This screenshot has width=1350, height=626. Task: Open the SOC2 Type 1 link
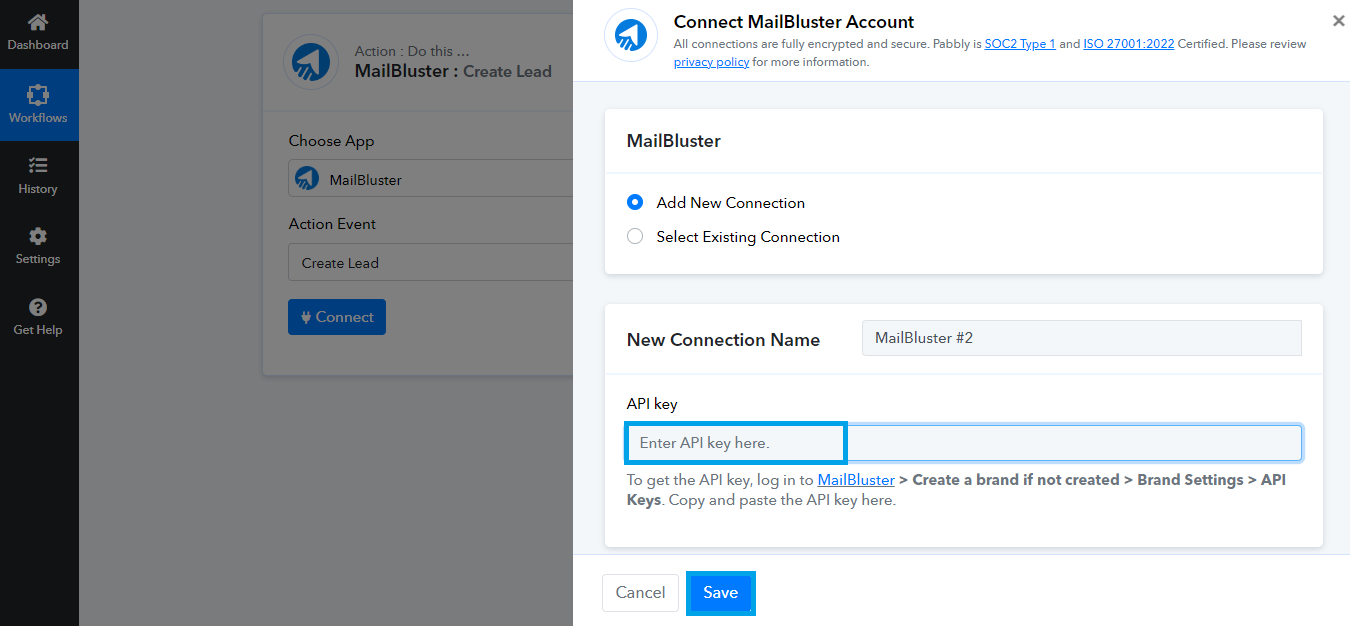pos(1020,44)
